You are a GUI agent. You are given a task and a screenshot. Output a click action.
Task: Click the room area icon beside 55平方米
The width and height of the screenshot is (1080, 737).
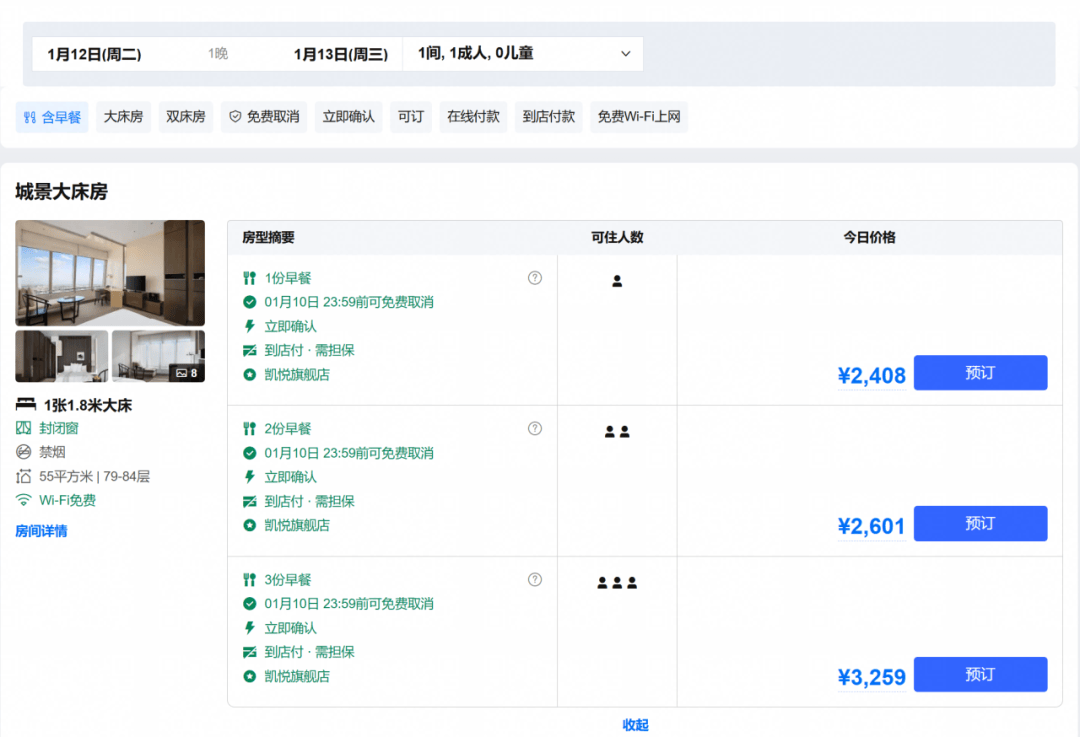[23, 476]
